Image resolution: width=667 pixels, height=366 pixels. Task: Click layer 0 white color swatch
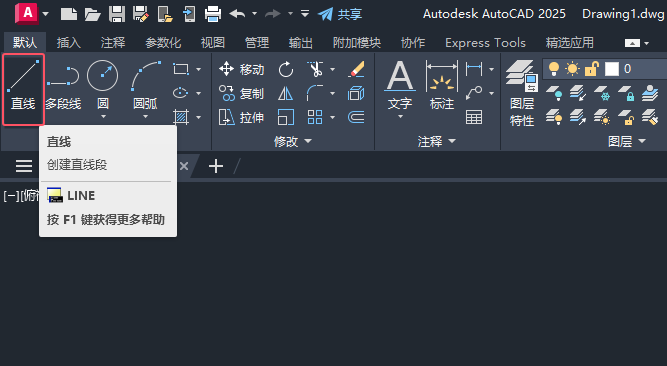coord(612,69)
